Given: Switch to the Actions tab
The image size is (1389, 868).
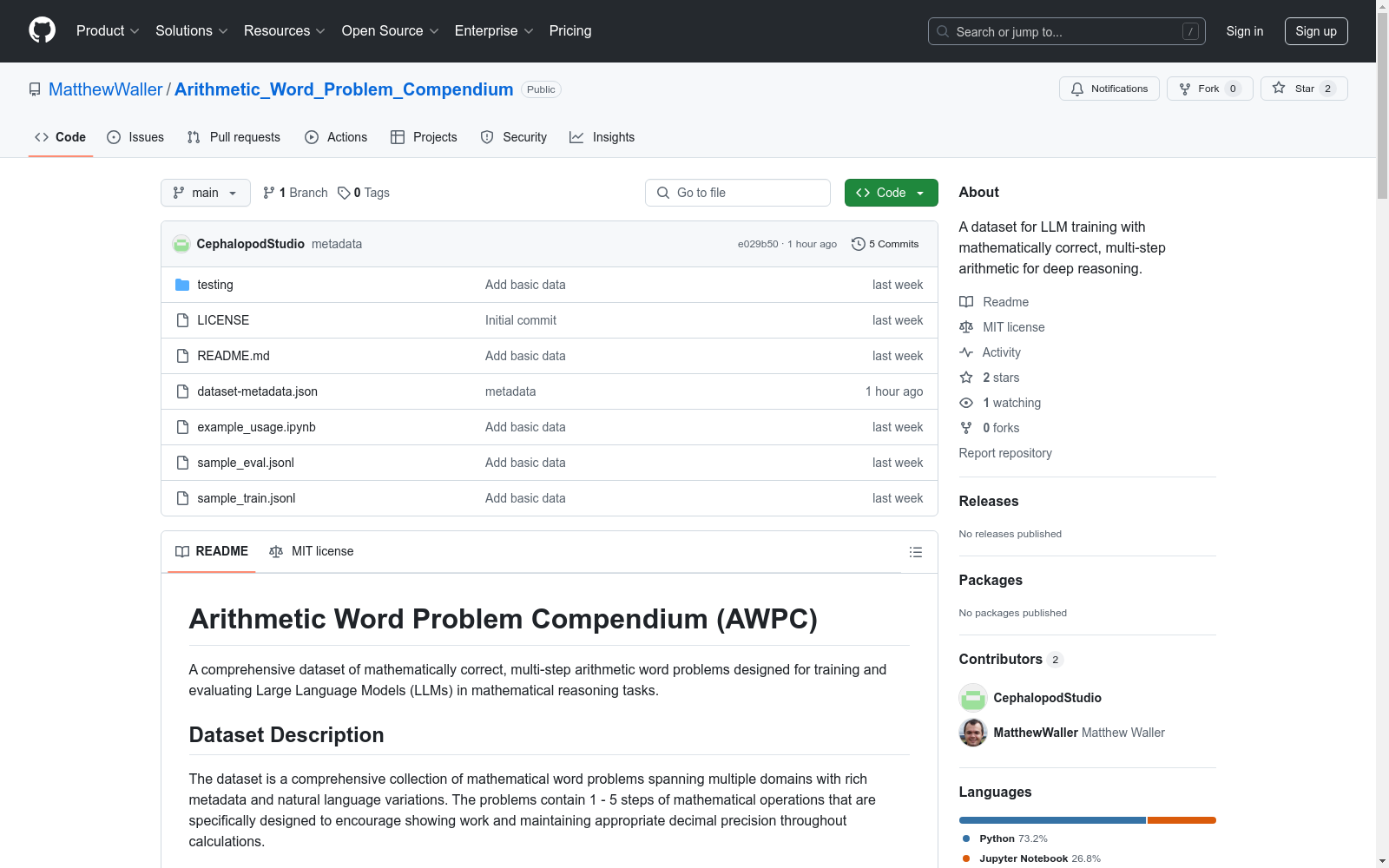Looking at the screenshot, I should [336, 137].
